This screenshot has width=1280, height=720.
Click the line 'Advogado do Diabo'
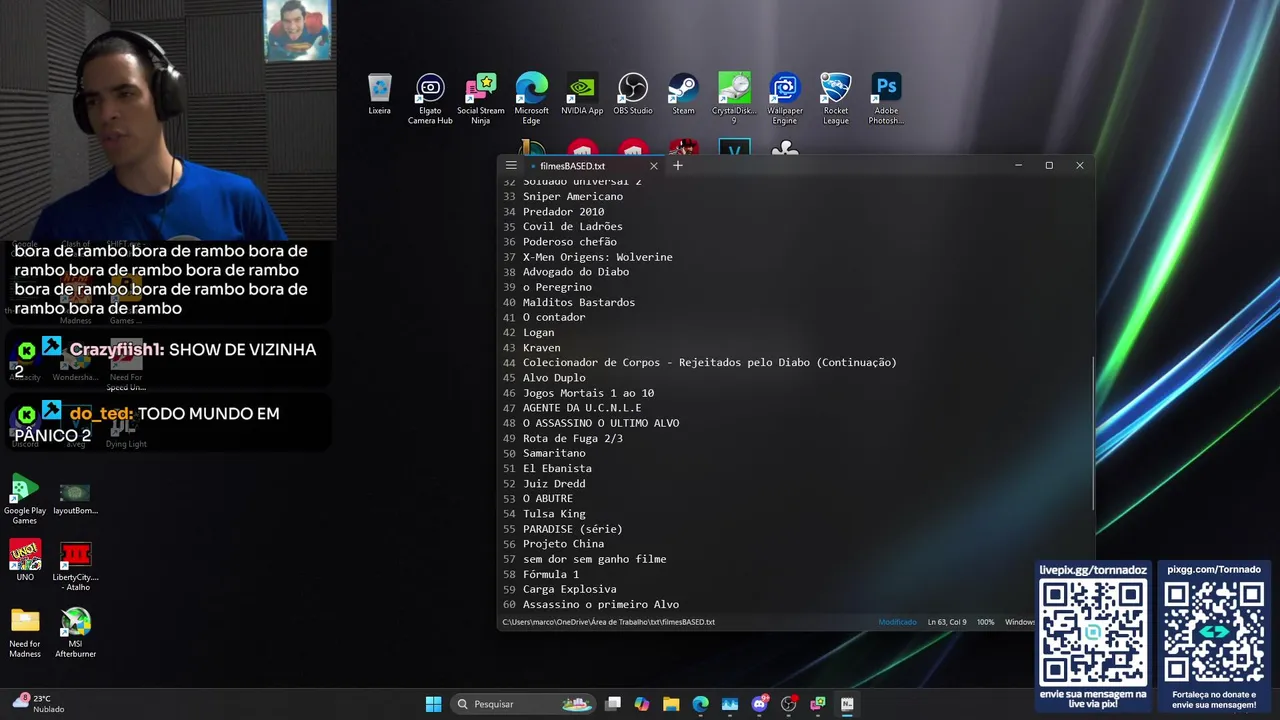[576, 272]
